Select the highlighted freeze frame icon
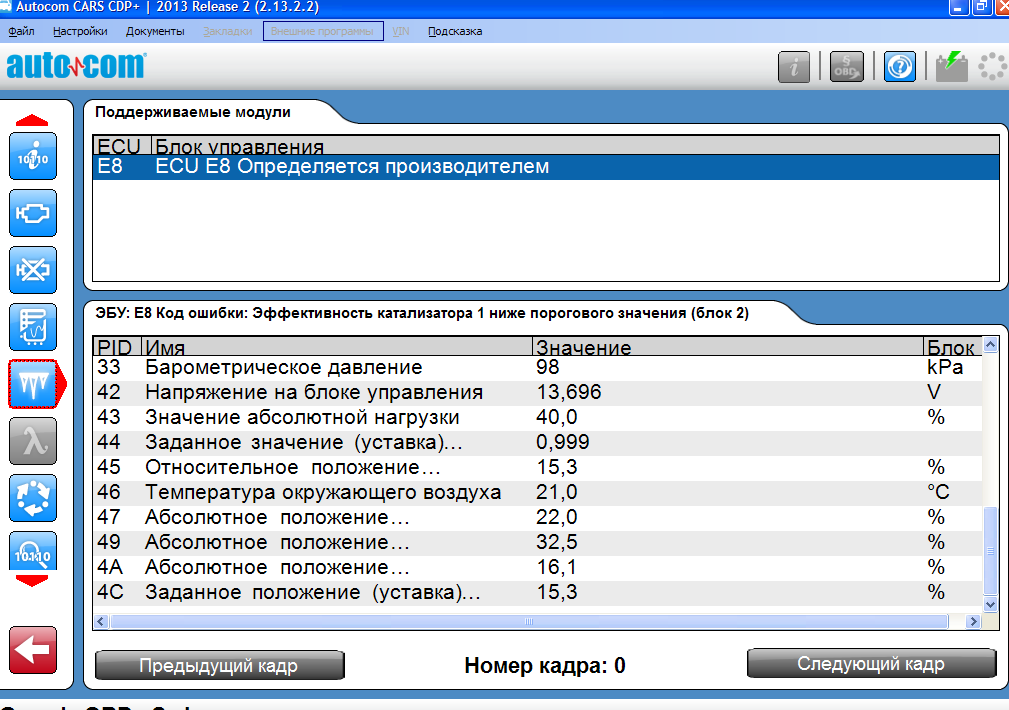1009x710 pixels. pyautogui.click(x=33, y=382)
